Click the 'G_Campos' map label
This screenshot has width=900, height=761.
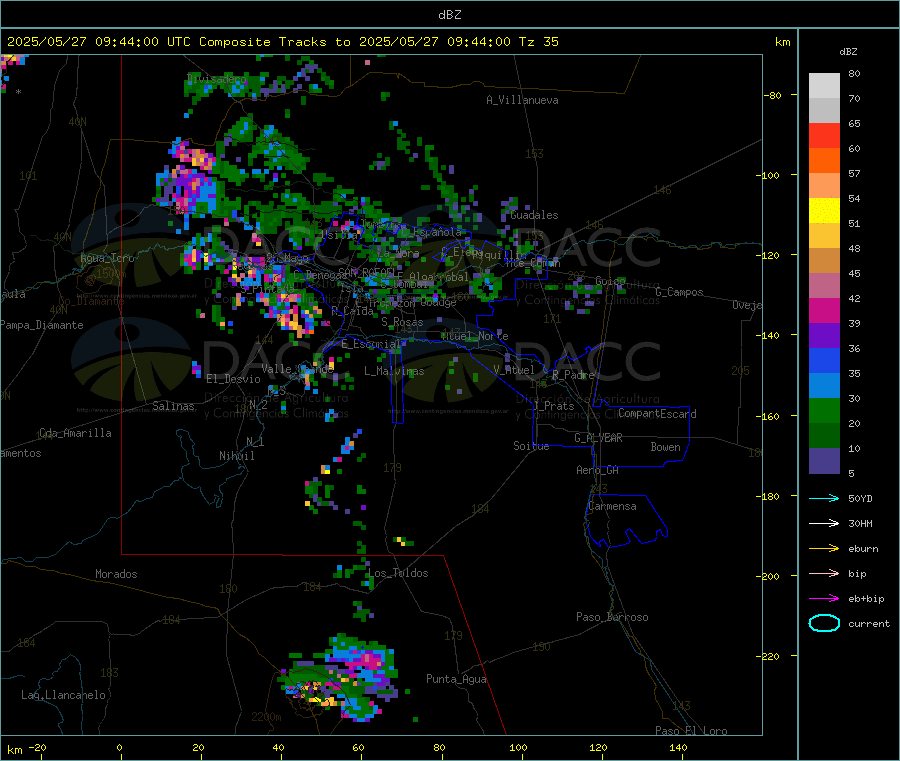tap(679, 292)
